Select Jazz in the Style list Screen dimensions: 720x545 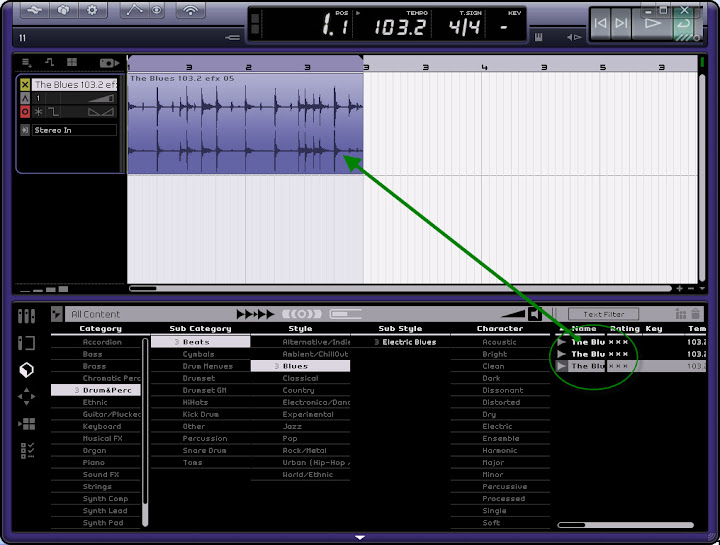click(x=290, y=426)
